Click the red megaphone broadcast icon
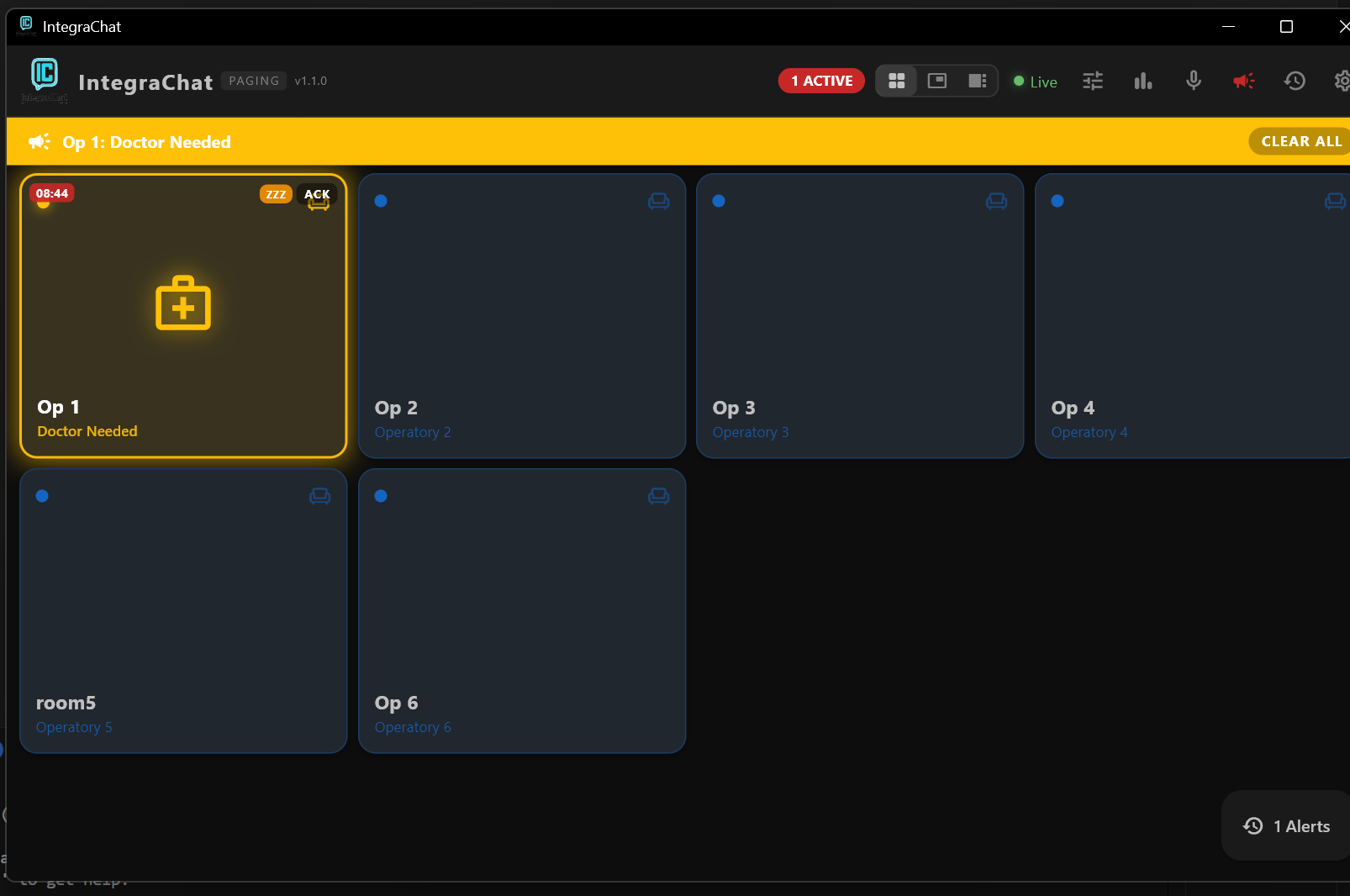Image resolution: width=1350 pixels, height=896 pixels. point(1244,81)
